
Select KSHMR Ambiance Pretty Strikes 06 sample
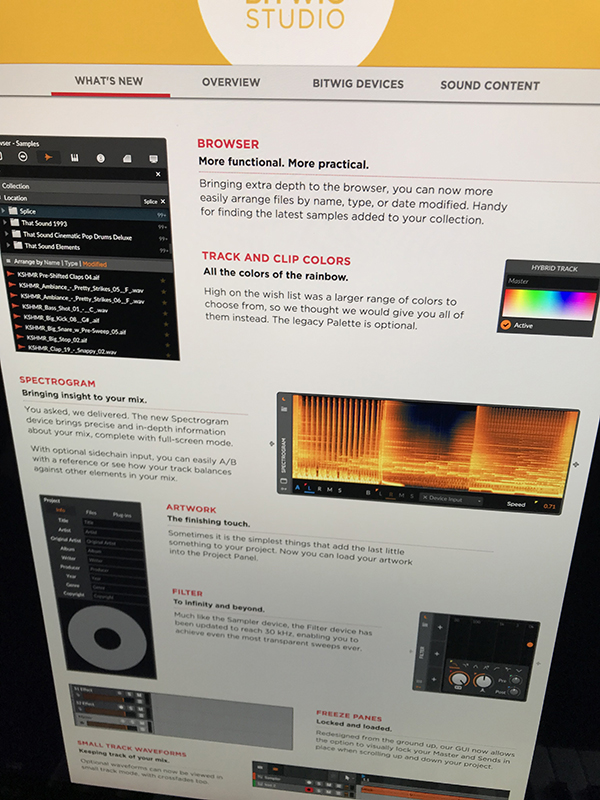click(x=83, y=299)
